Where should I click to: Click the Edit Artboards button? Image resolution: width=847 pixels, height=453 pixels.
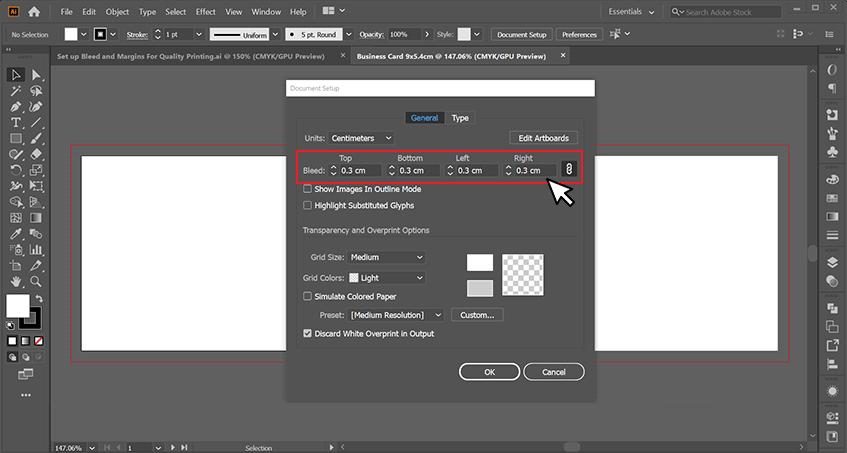point(543,137)
